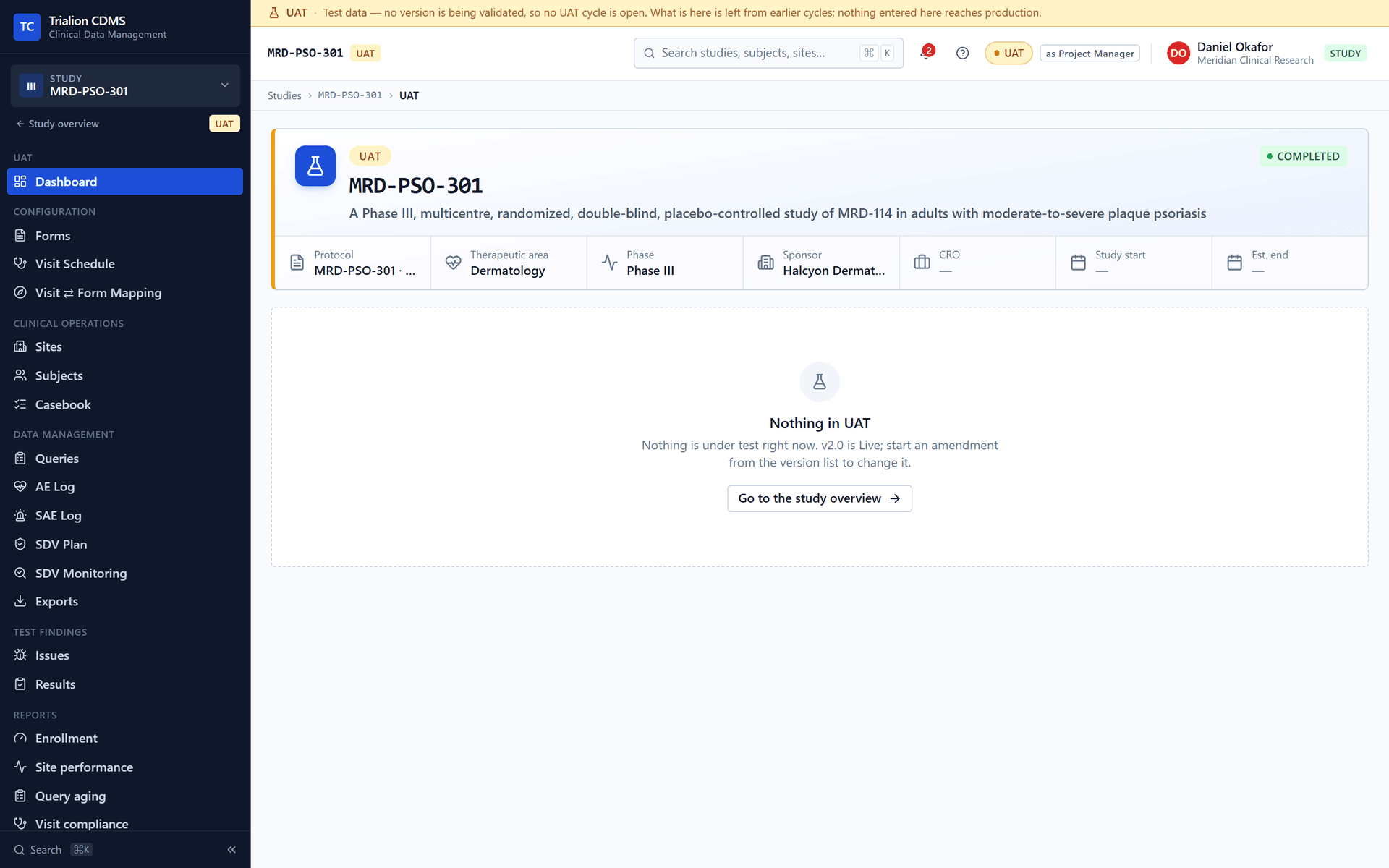1389x868 pixels.
Task: Go to Sites in Clinical Operations
Action: pos(124,347)
